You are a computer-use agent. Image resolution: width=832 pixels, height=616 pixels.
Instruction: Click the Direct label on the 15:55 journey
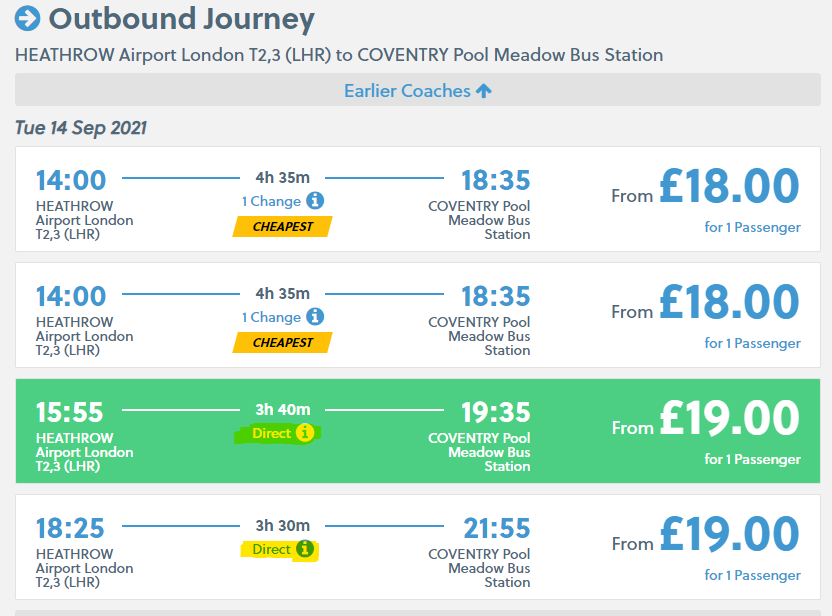coord(271,433)
